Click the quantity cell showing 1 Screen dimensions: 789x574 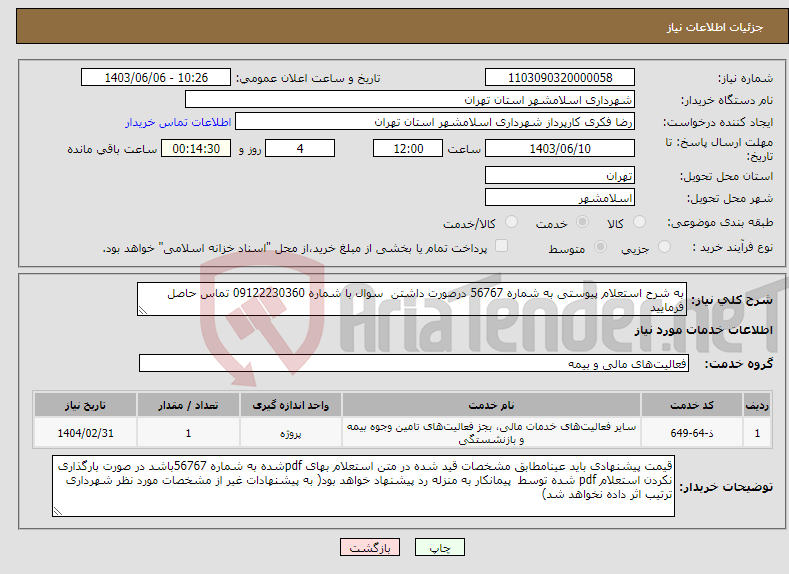(x=188, y=433)
